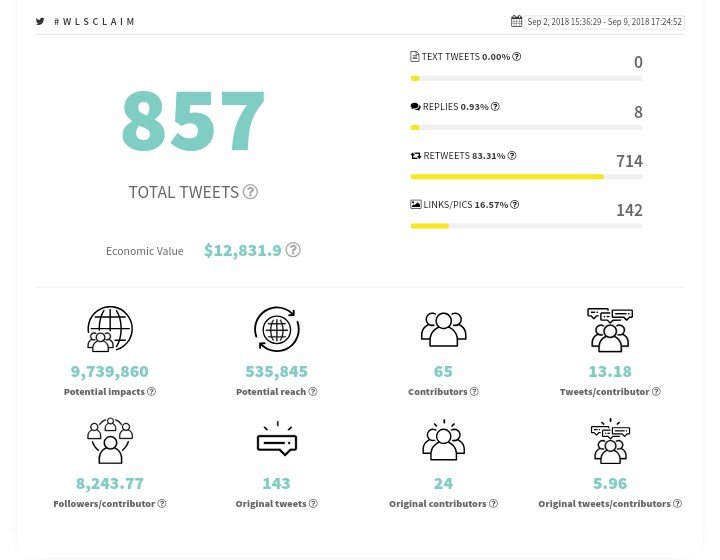Click the 857 total tweets number
Viewport: 720px width, 560px height.
(193, 121)
